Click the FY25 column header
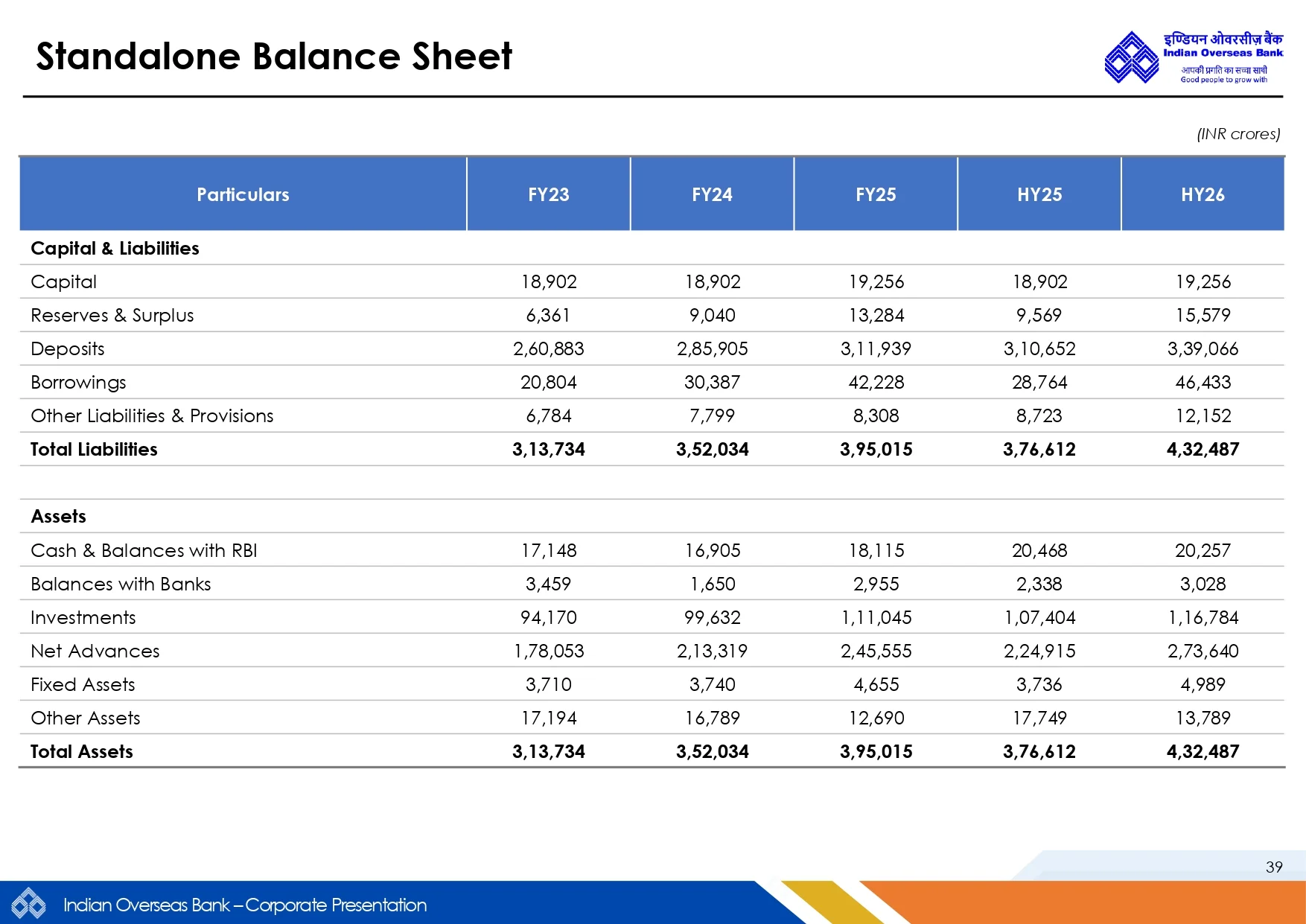This screenshot has height=924, width=1306. [x=876, y=194]
